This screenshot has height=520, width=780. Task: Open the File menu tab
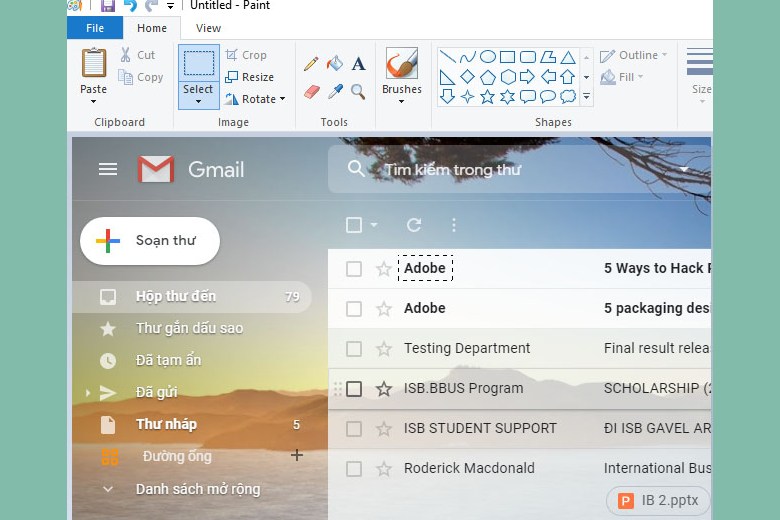[95, 28]
